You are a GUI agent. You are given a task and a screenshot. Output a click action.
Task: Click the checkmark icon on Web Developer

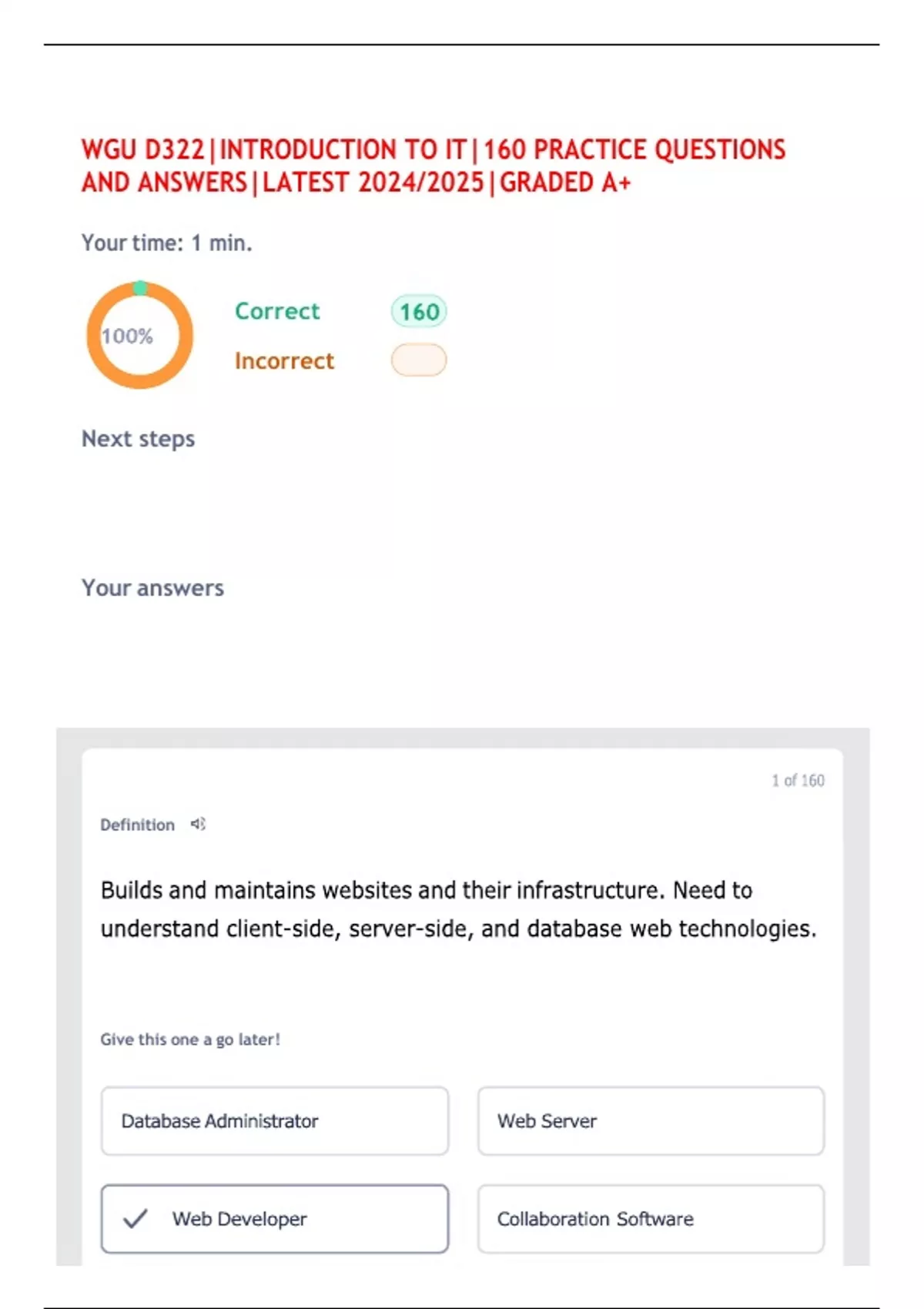(x=135, y=1218)
